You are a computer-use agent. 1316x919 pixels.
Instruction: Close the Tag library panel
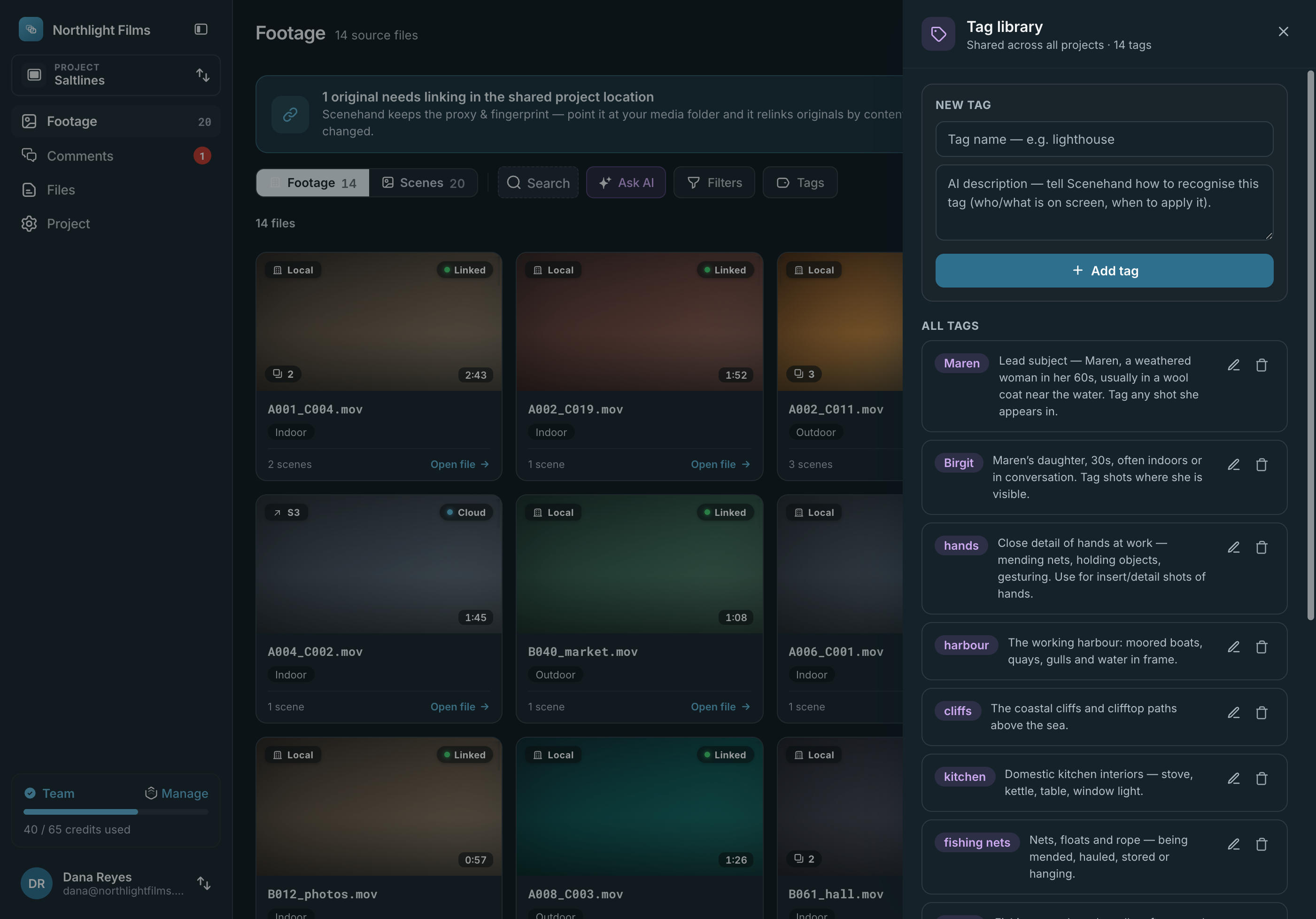(1283, 31)
